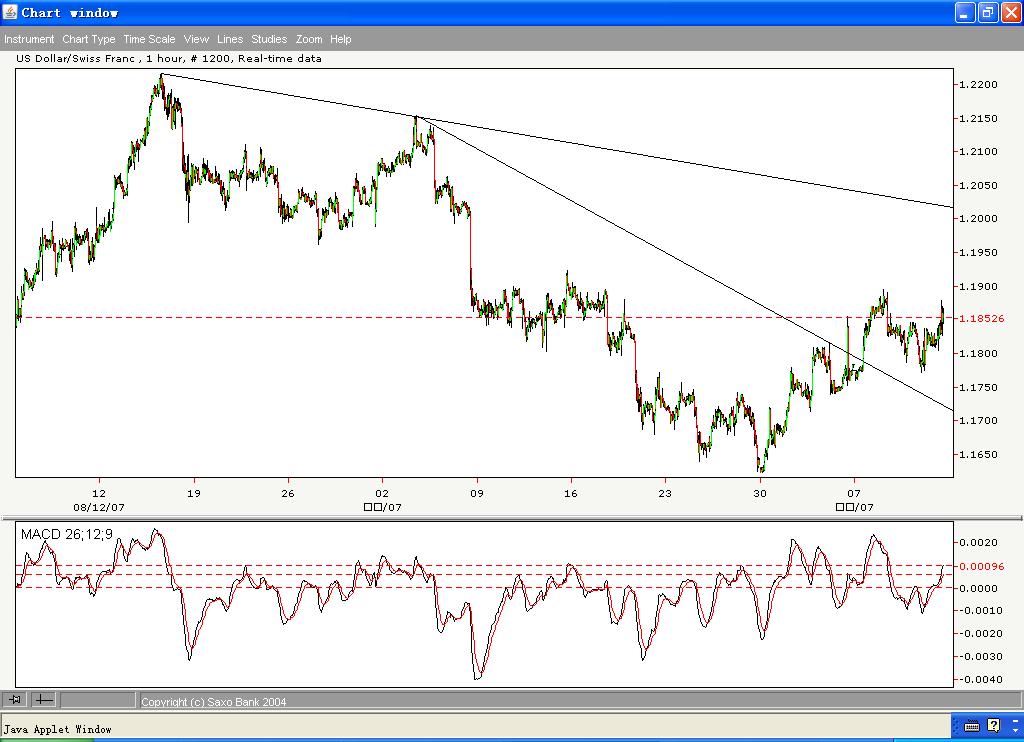Viewport: 1024px width, 742px height.
Task: Restore down the Chart window
Action: [988, 12]
